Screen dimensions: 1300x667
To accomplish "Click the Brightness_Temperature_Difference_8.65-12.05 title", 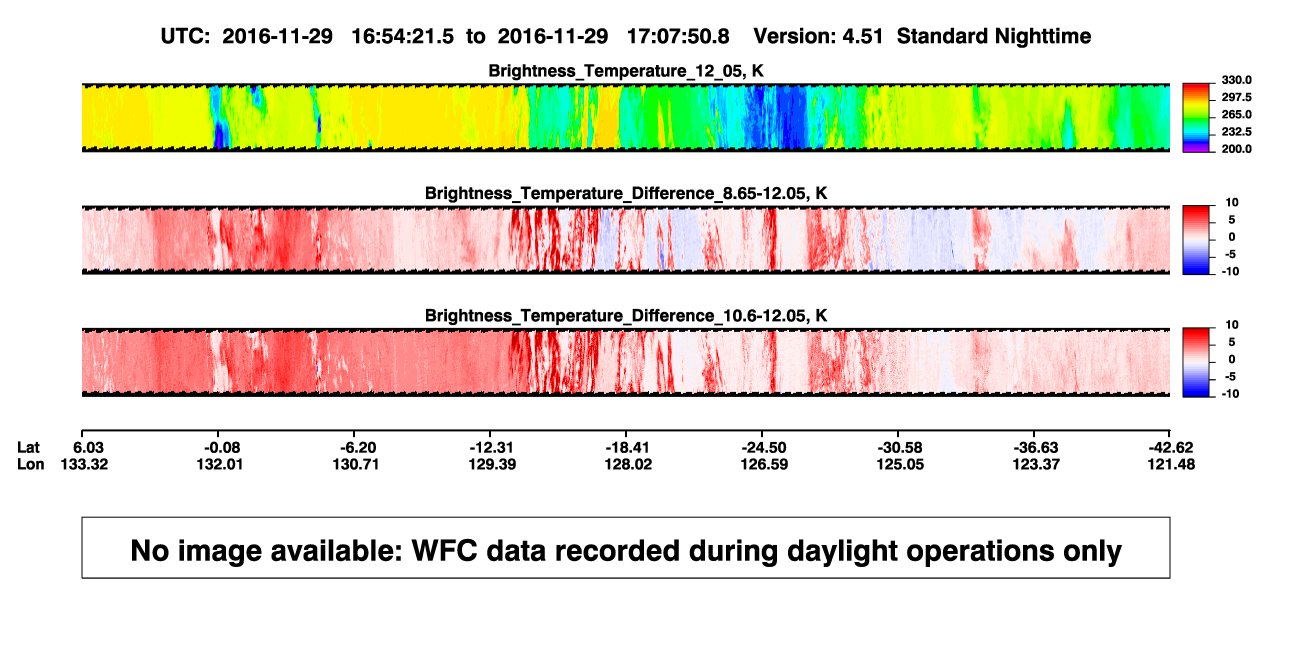I will pyautogui.click(x=626, y=192).
